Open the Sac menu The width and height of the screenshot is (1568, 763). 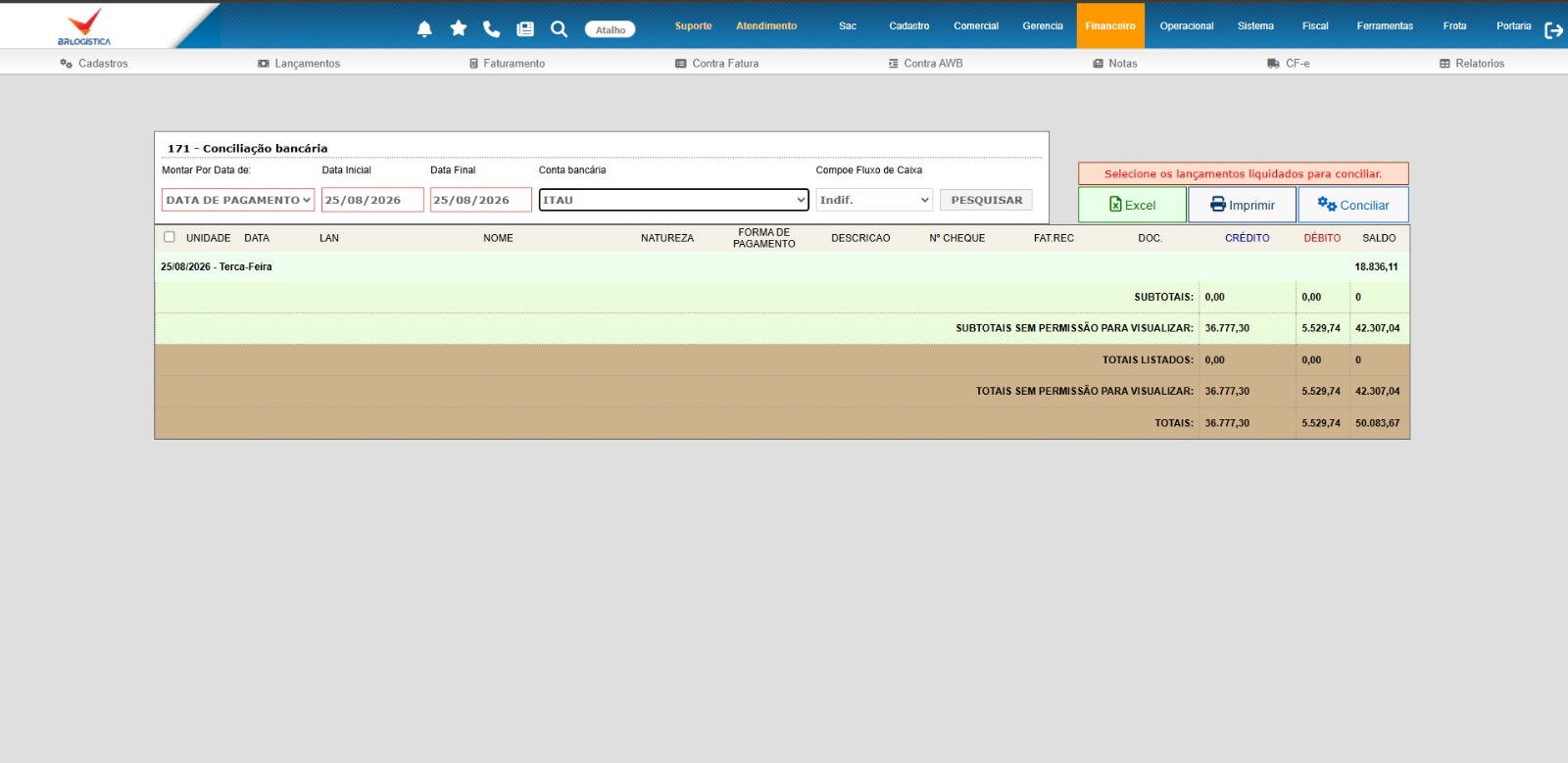848,26
